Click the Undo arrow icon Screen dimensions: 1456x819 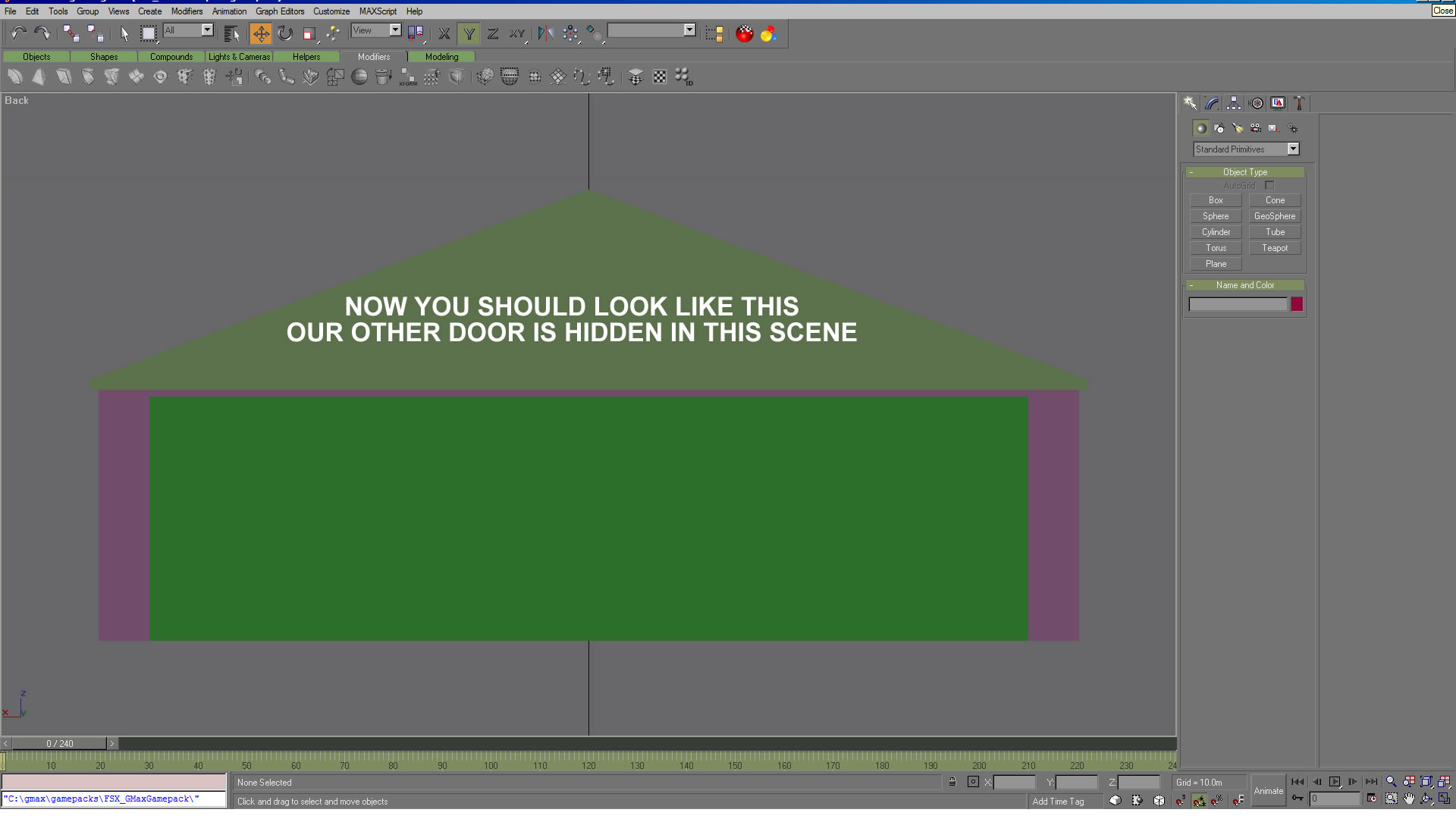point(18,33)
